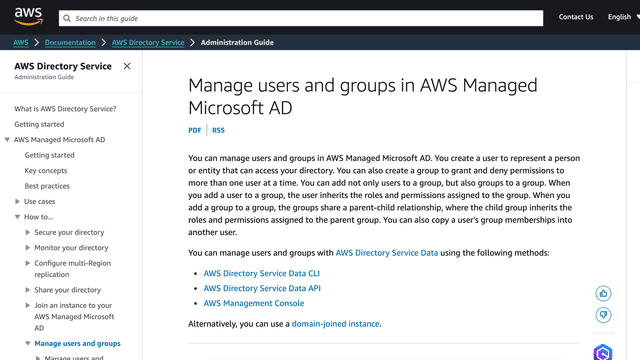The image size is (640, 360).
Task: Close the AWS Directory Service sidebar
Action: (x=127, y=66)
